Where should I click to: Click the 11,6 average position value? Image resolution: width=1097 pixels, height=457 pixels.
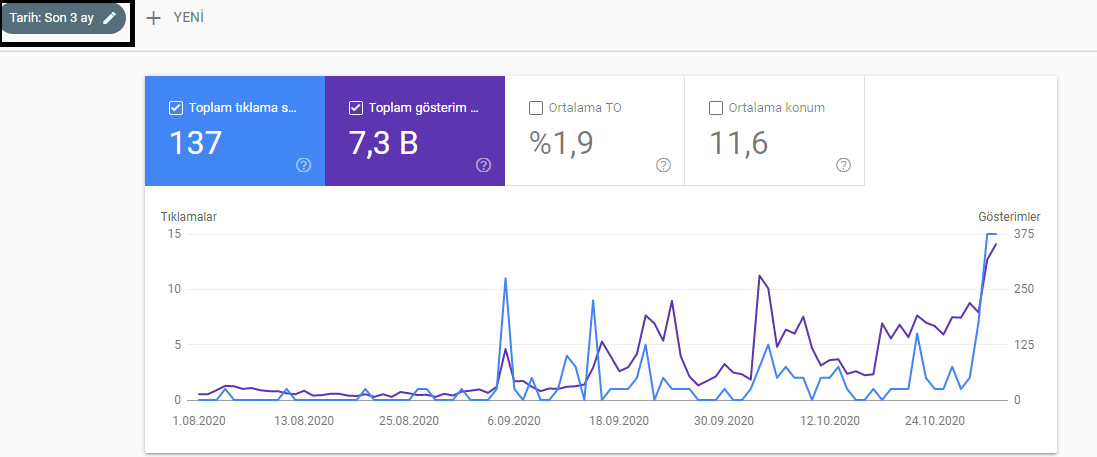tap(739, 144)
